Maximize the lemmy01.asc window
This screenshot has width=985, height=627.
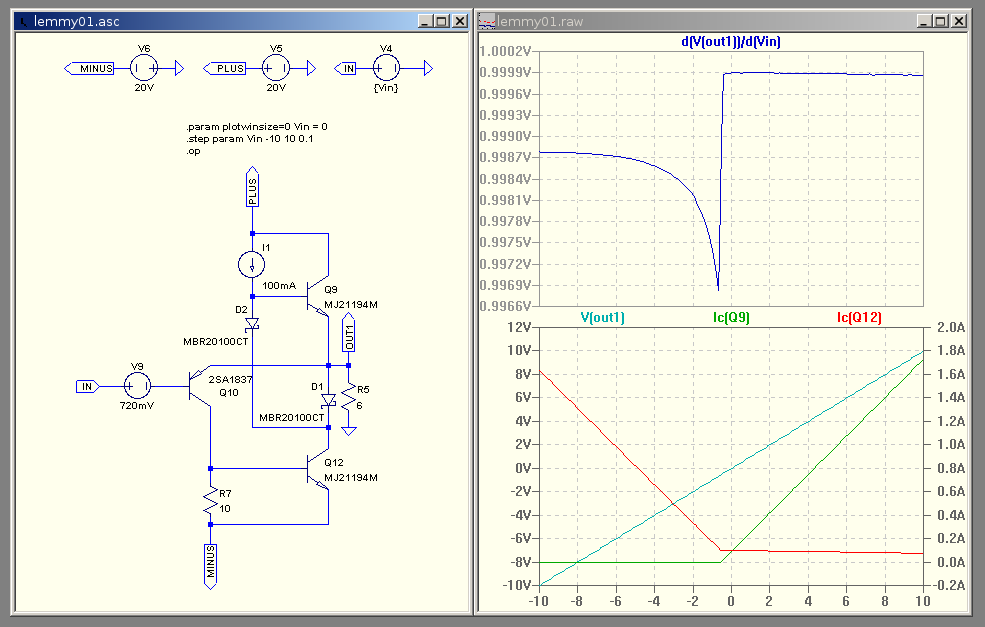pos(442,21)
